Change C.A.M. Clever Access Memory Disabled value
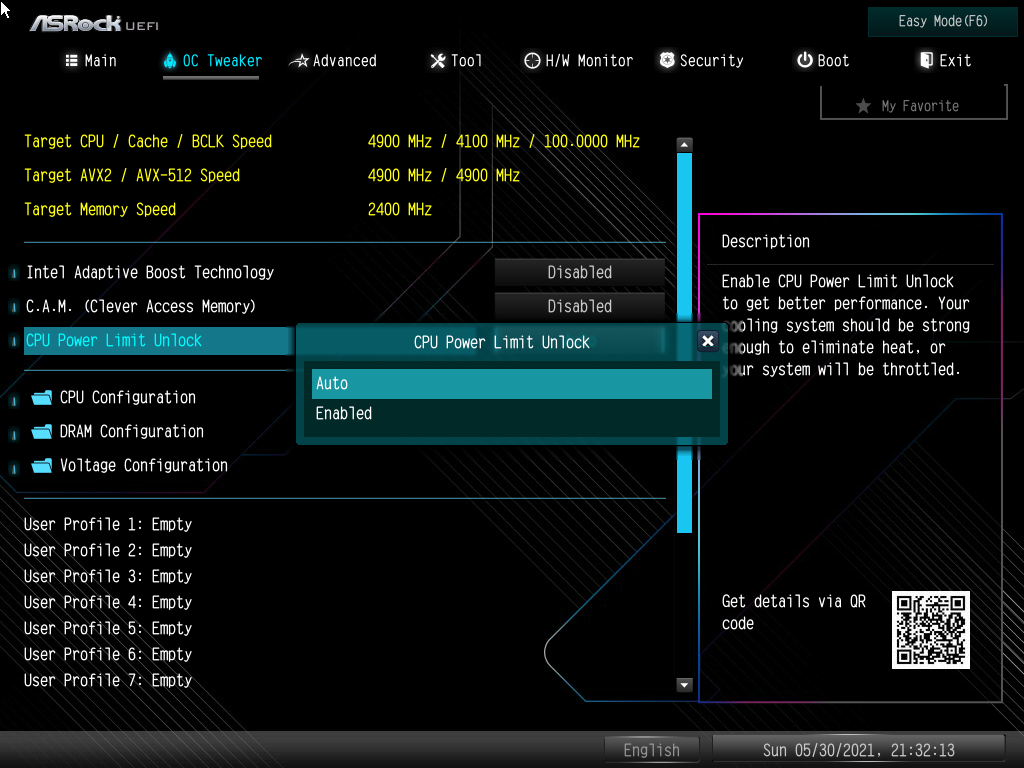The image size is (1024, 768). tap(579, 306)
